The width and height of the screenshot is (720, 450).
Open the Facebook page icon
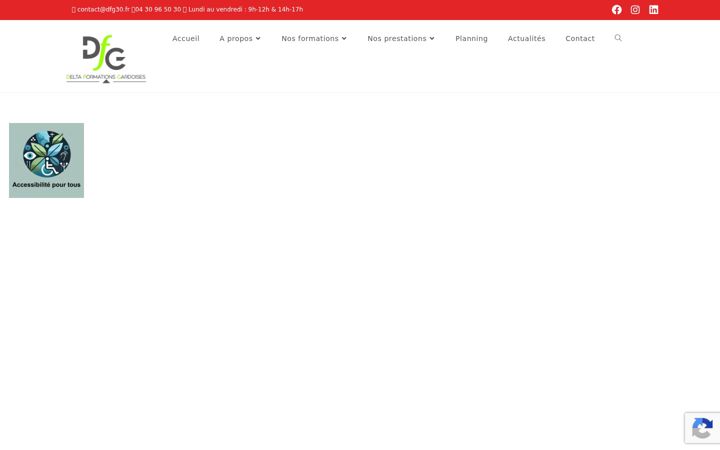point(617,10)
